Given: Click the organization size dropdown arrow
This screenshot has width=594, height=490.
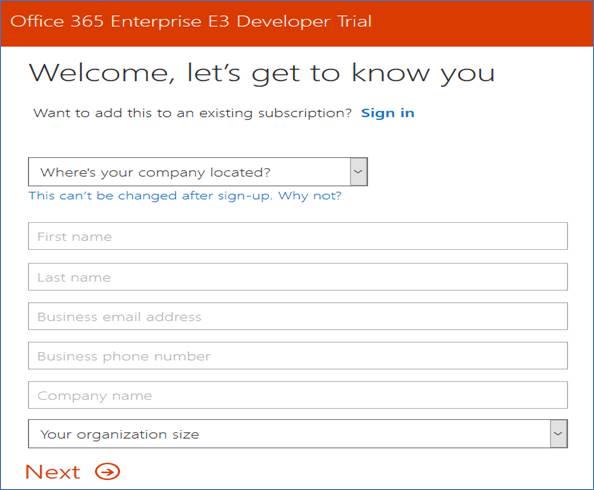Looking at the screenshot, I should [558, 434].
